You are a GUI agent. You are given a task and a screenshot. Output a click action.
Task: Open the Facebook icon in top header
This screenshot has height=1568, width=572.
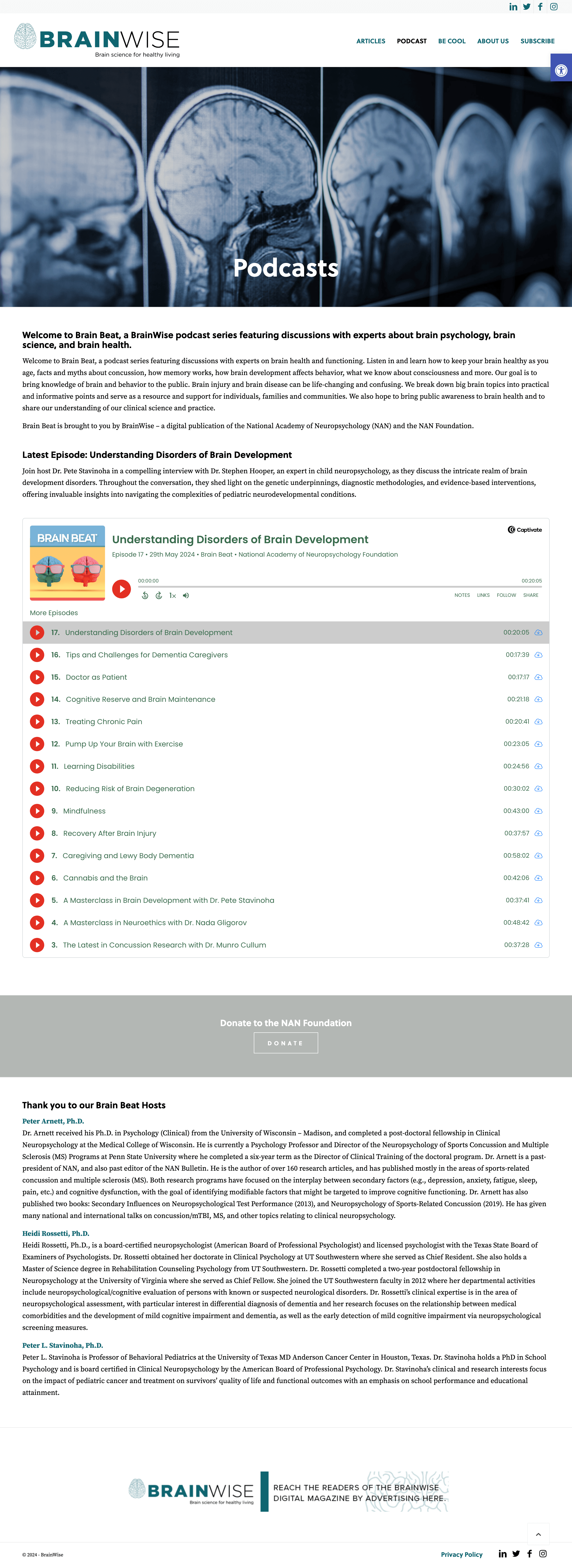click(540, 7)
